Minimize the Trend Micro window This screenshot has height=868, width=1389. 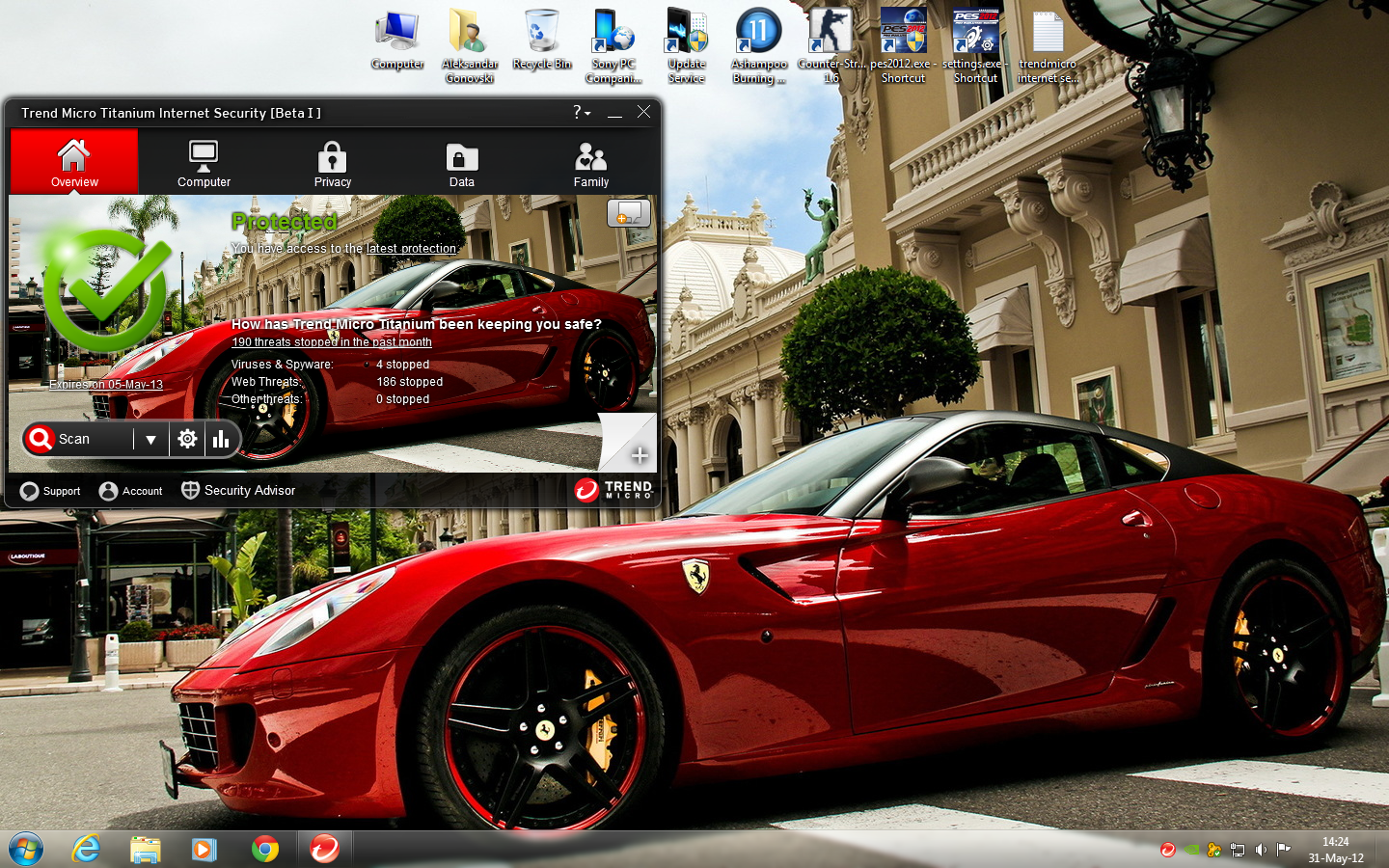(614, 113)
